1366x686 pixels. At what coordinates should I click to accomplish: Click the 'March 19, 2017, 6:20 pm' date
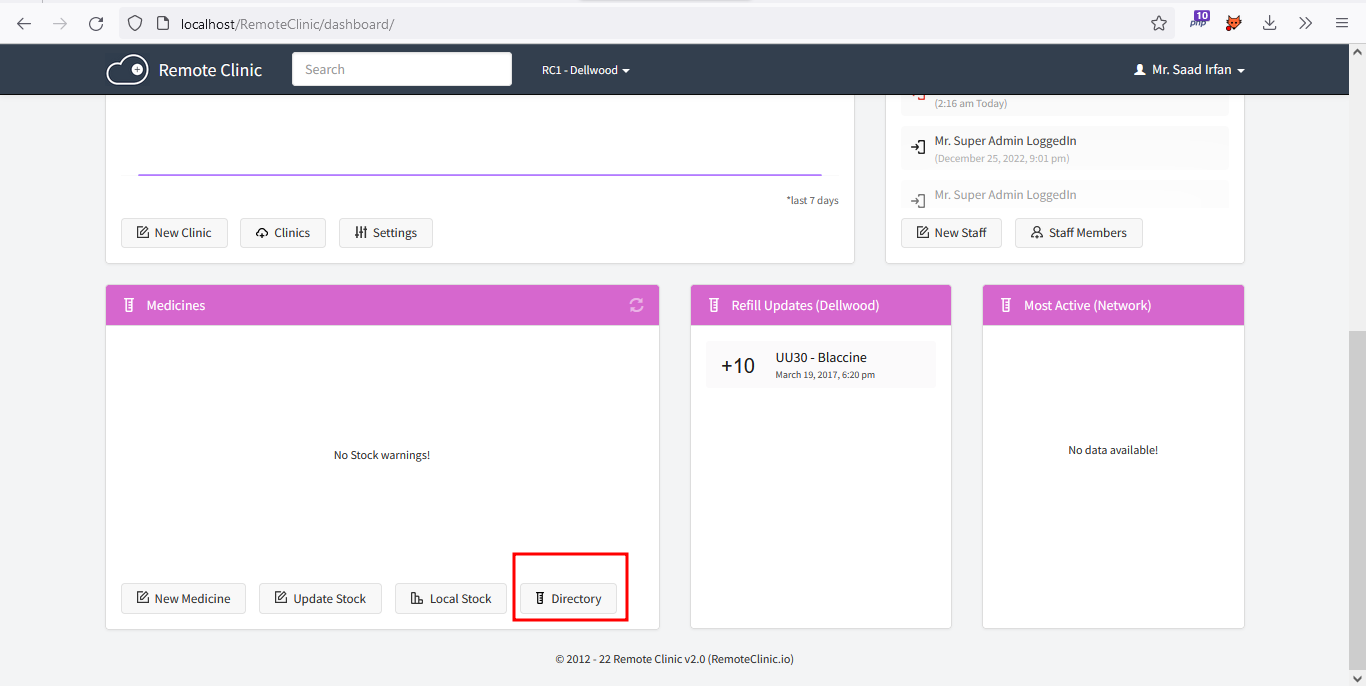click(x=825, y=375)
